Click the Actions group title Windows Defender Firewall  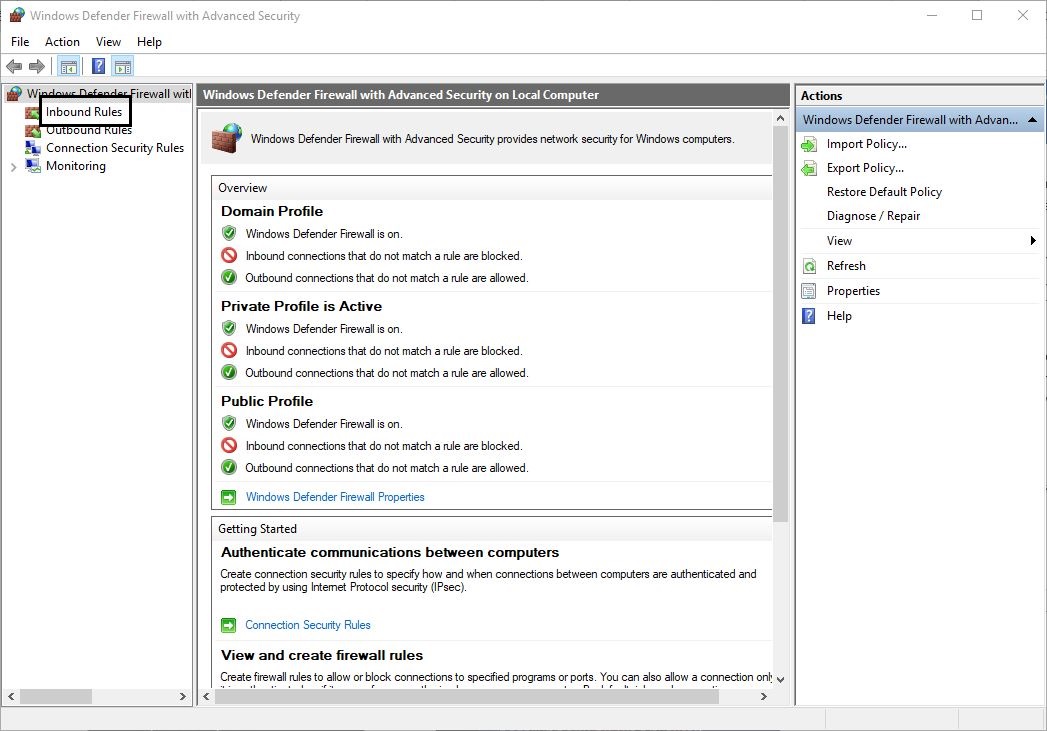tap(910, 120)
